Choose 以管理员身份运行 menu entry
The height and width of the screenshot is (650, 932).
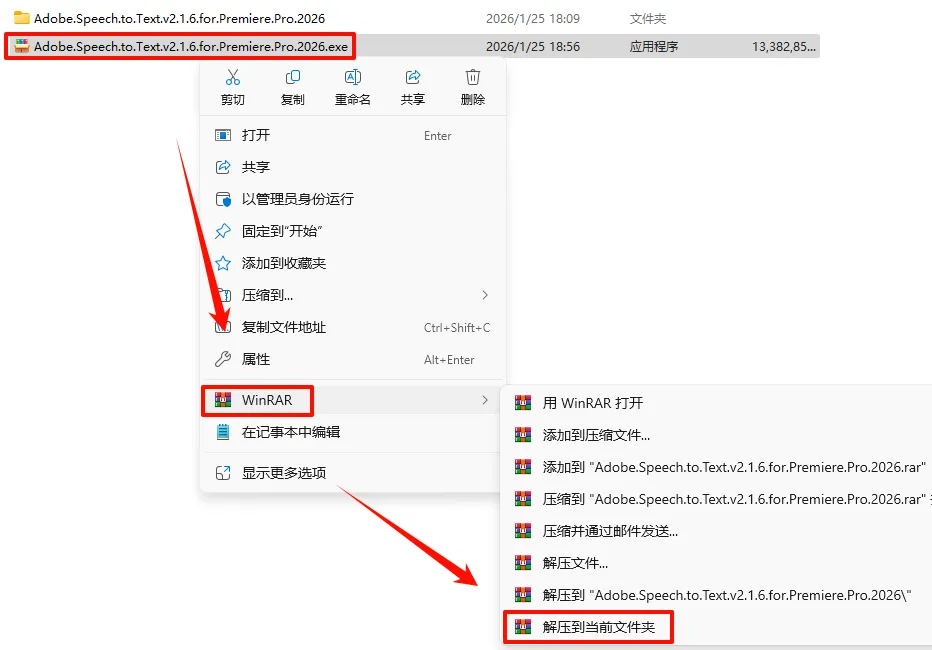coord(353,199)
